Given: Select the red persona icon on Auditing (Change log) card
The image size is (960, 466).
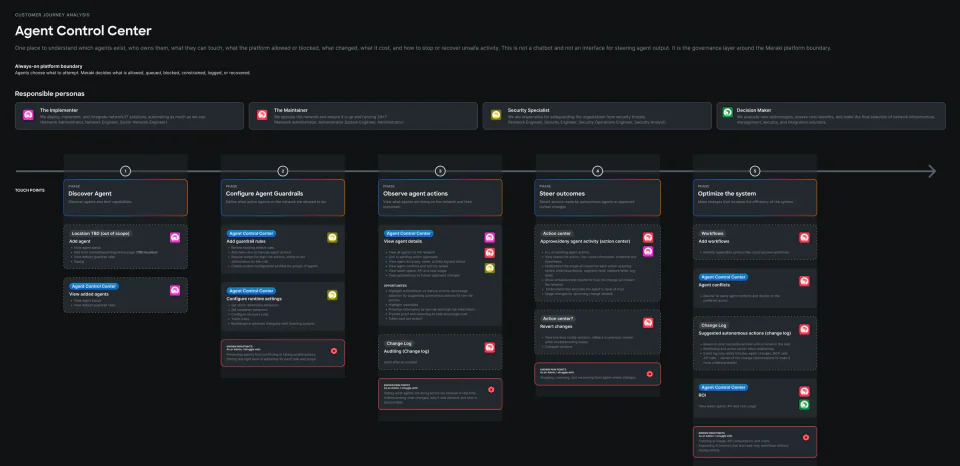Looking at the screenshot, I should (x=490, y=348).
